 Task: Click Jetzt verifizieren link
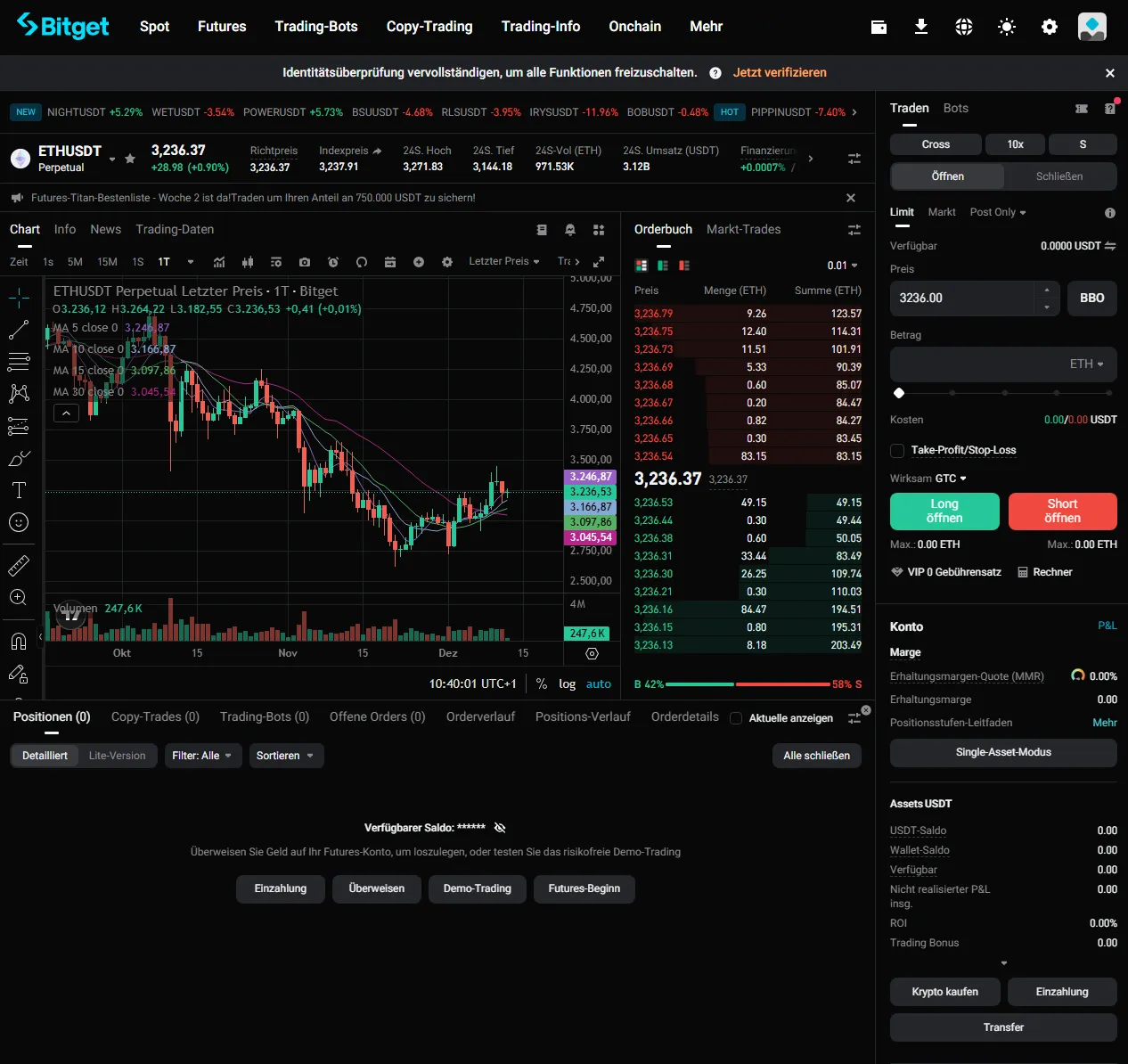(x=780, y=72)
